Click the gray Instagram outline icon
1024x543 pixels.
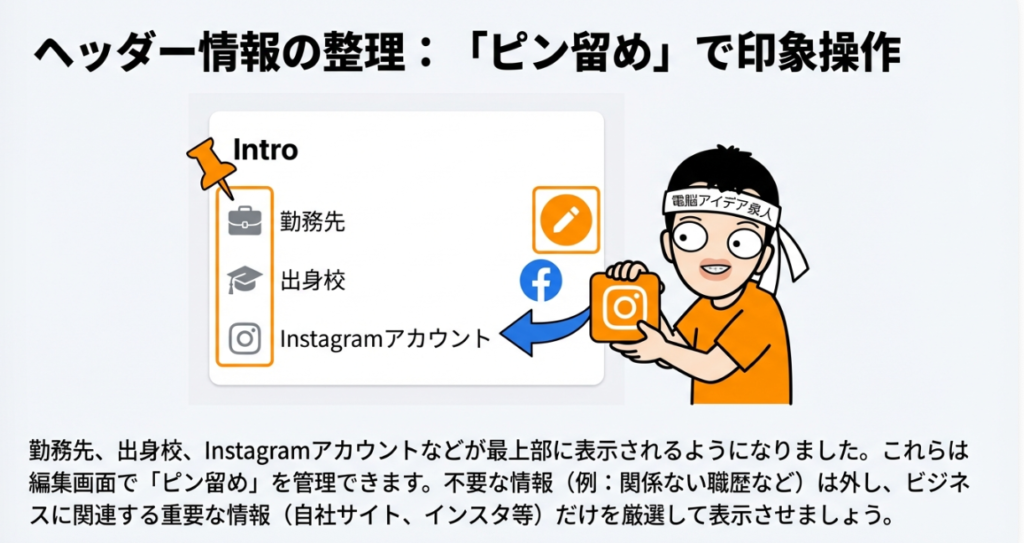(x=245, y=338)
